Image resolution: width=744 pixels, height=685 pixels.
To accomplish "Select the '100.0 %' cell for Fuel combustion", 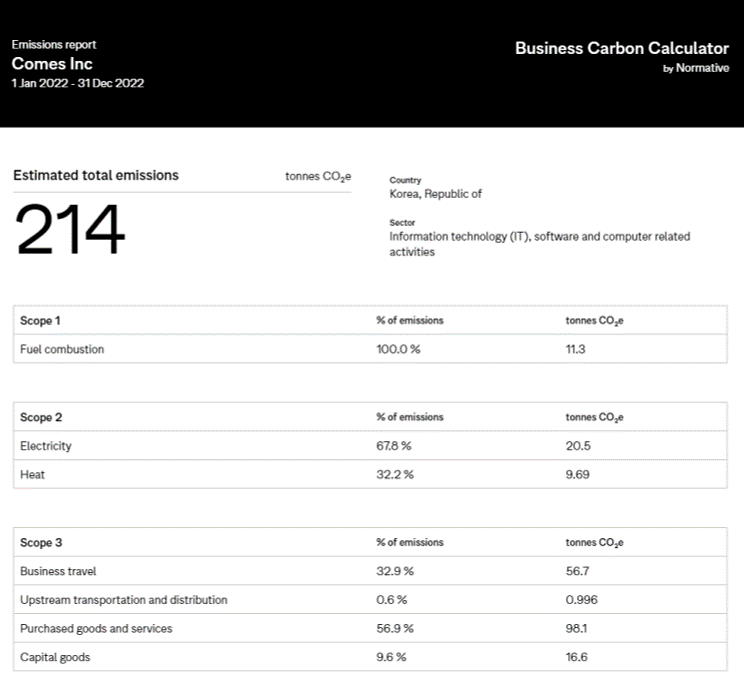I will click(x=399, y=349).
